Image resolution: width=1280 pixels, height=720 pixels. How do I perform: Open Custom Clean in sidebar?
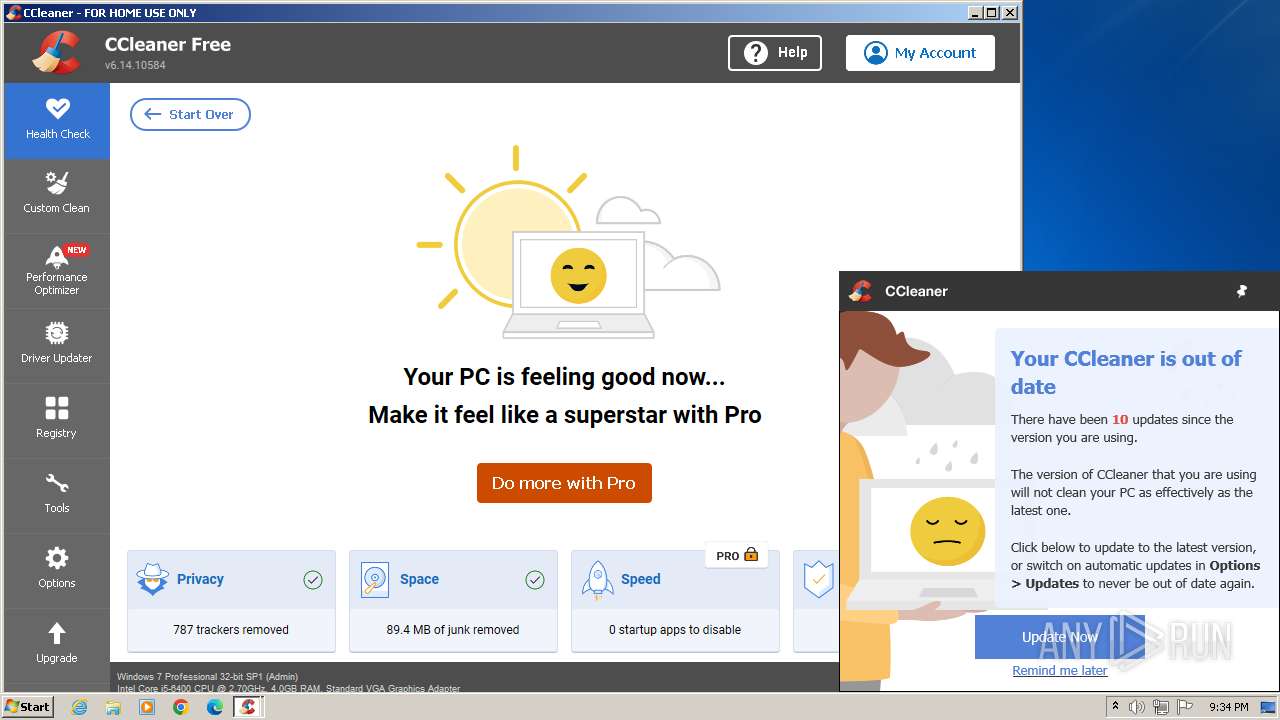pos(57,195)
